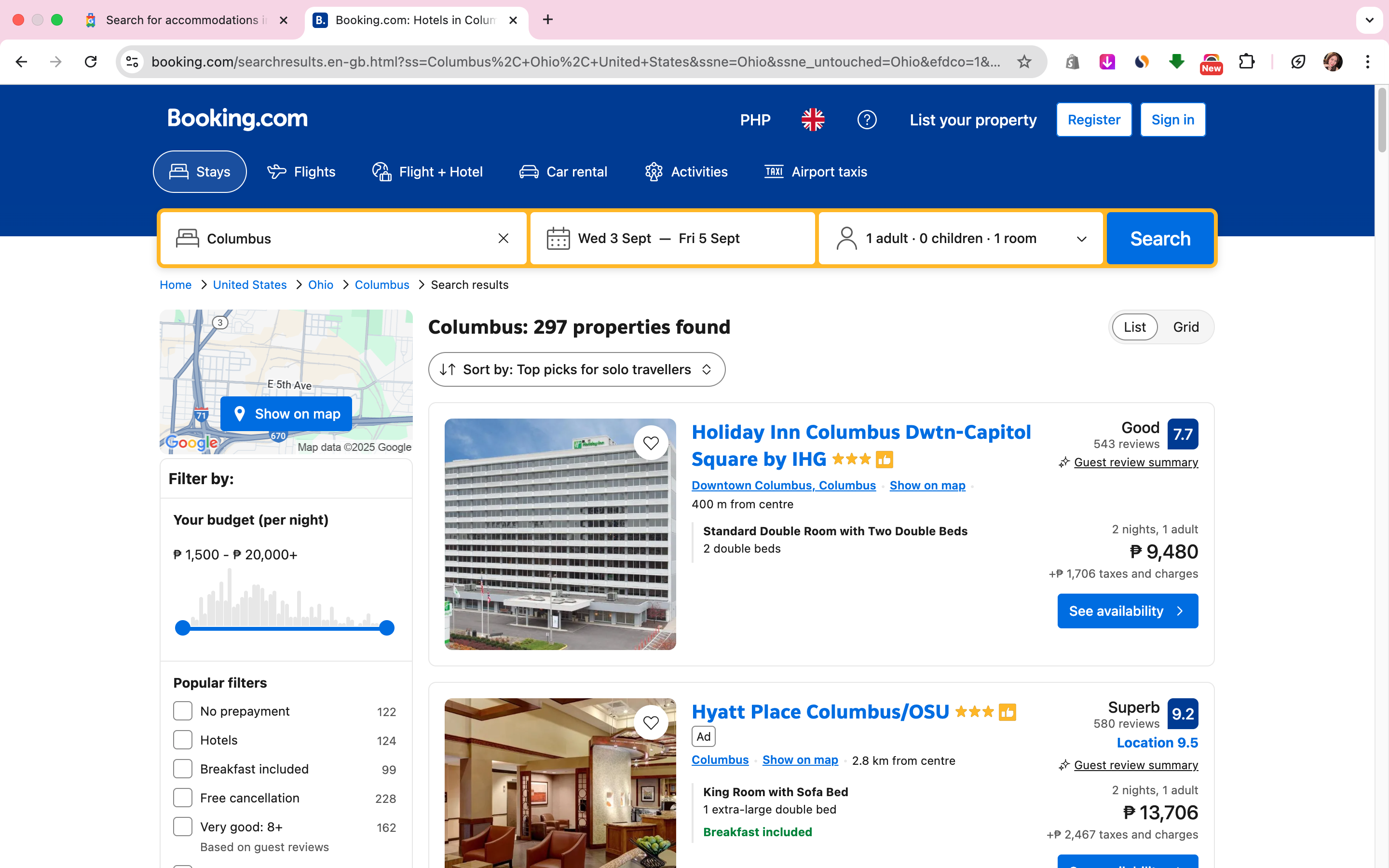The width and height of the screenshot is (1389, 868).
Task: Open the Chrome extensions puzzle icon
Action: coord(1246,61)
